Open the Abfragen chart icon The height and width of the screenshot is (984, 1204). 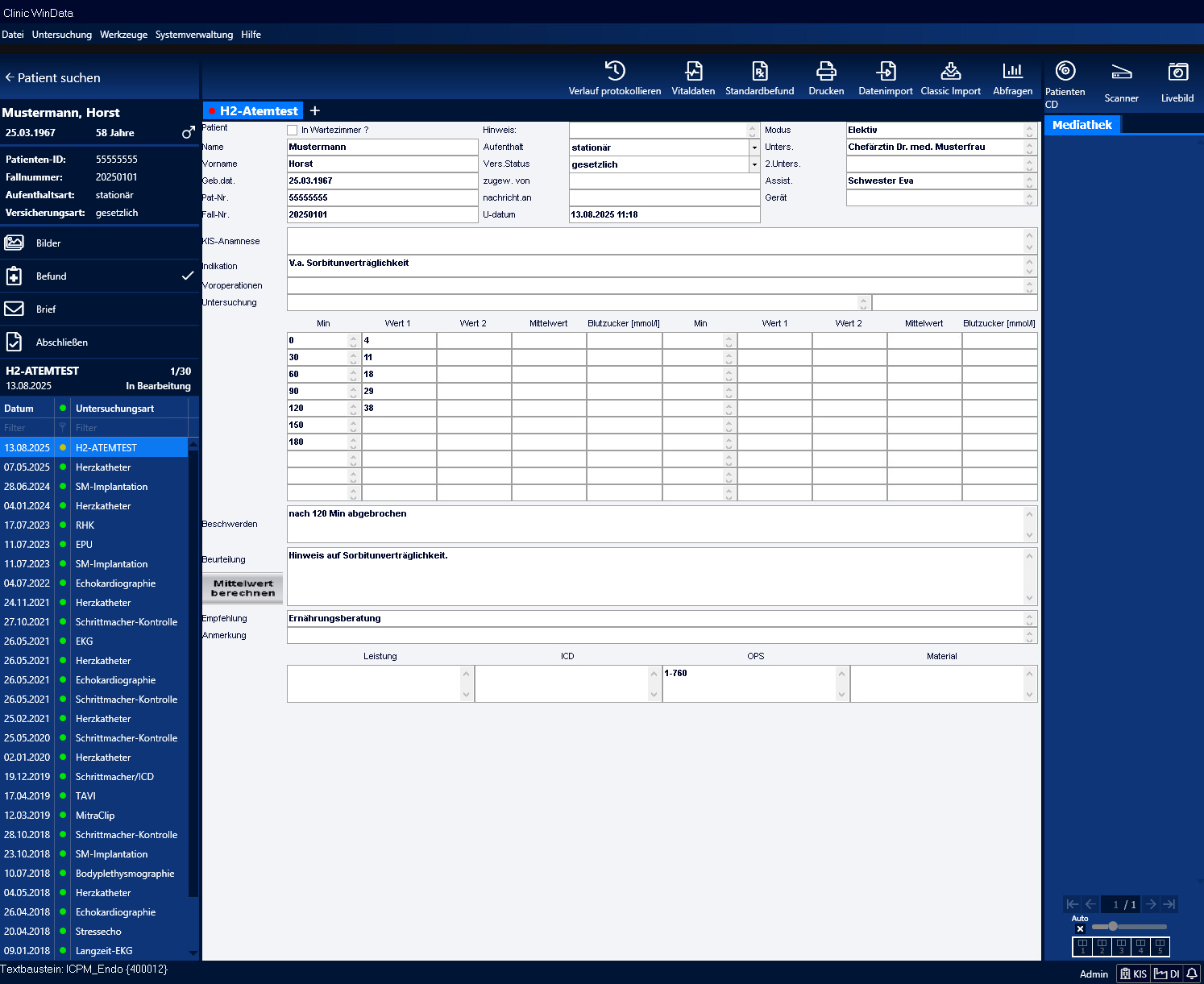point(1012,71)
